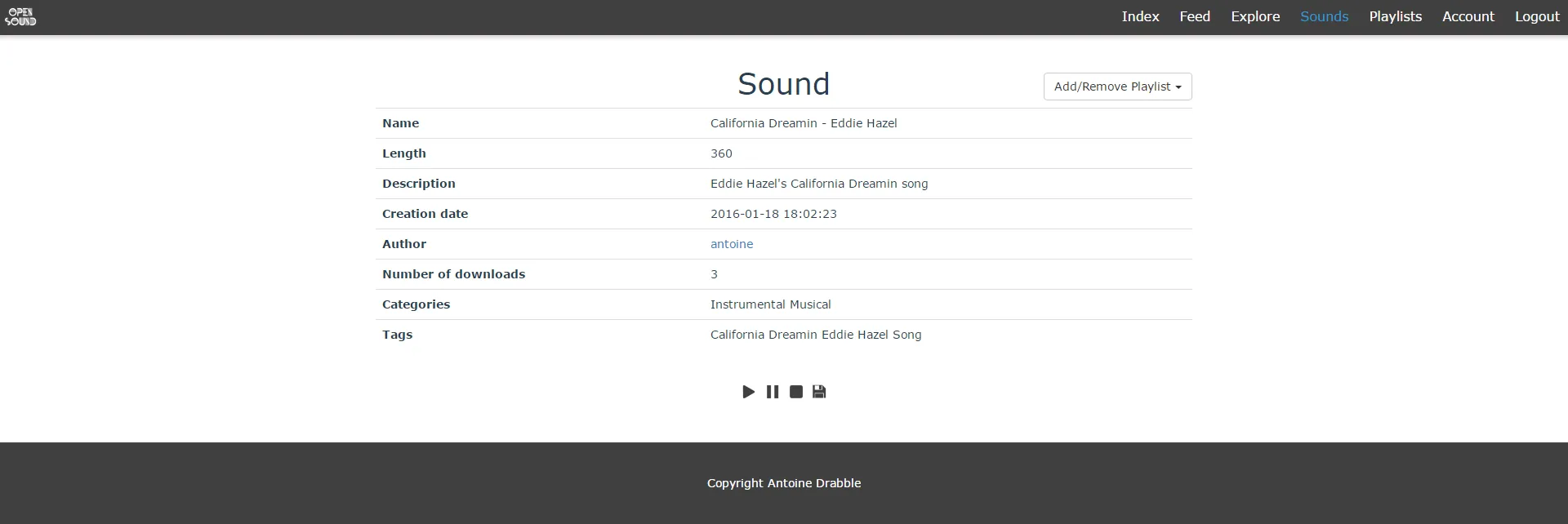Navigate to Explore
Image resolution: width=1568 pixels, height=524 pixels.
click(x=1255, y=16)
